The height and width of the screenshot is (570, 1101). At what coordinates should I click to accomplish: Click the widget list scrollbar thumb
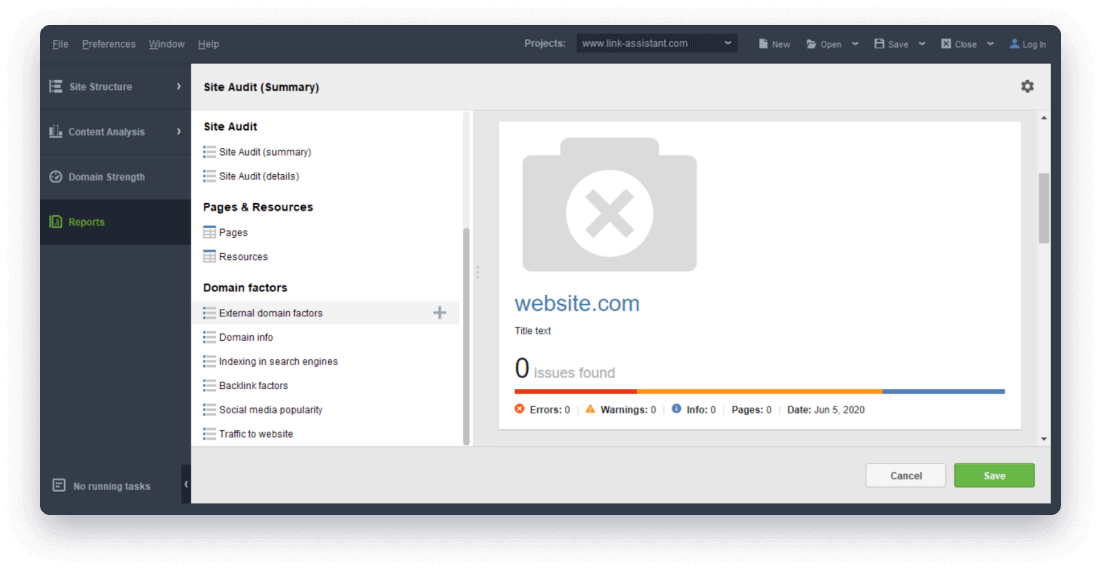(x=466, y=336)
